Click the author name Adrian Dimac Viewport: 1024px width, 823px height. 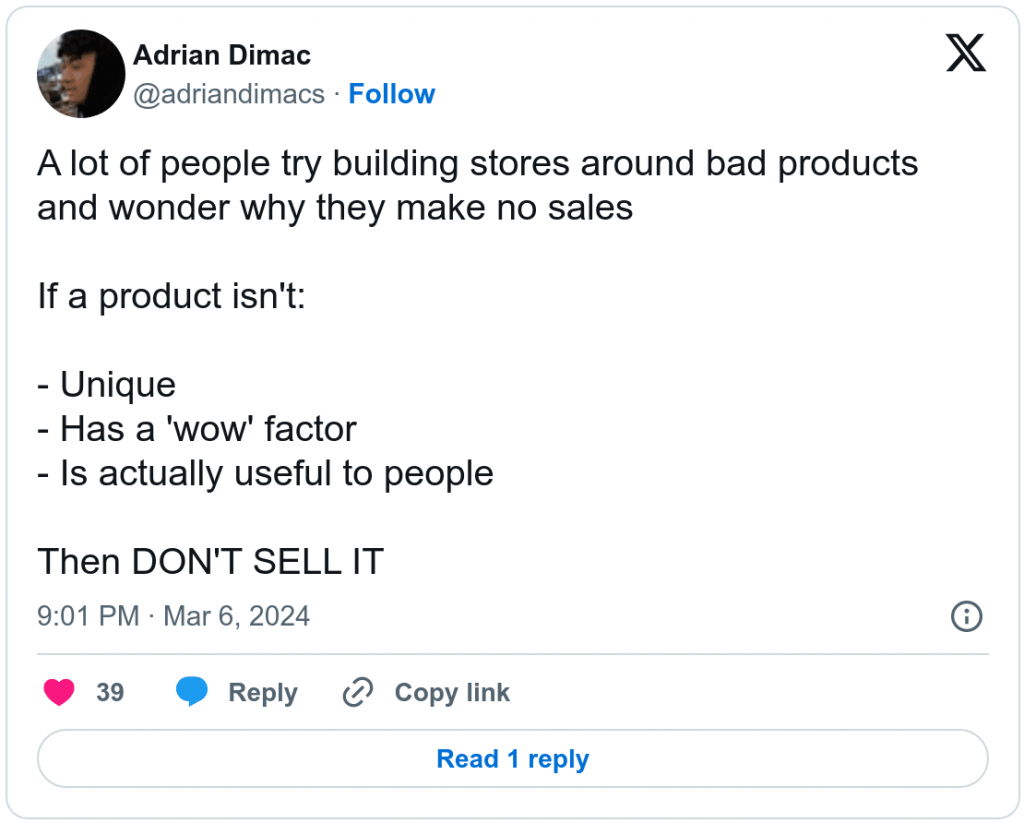point(221,55)
